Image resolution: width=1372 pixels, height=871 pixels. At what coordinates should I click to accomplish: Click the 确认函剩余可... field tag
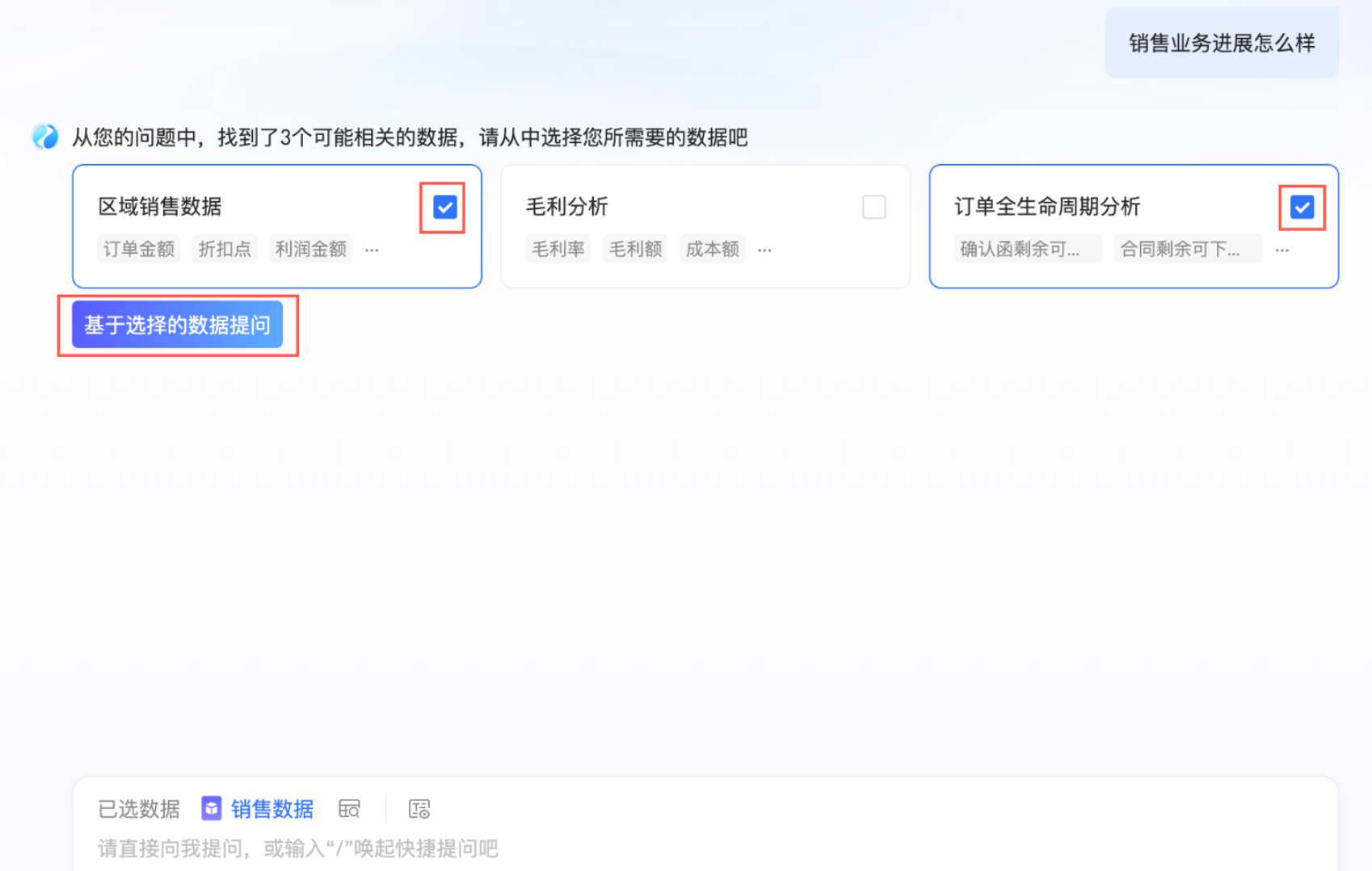pos(1028,249)
